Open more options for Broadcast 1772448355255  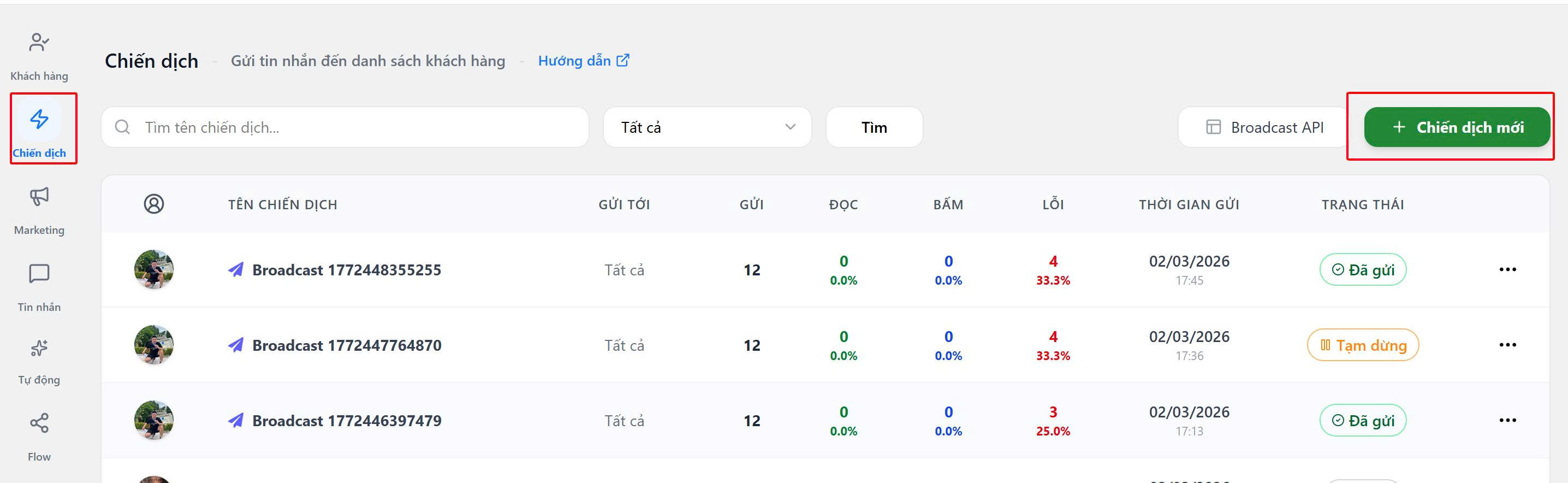1507,270
